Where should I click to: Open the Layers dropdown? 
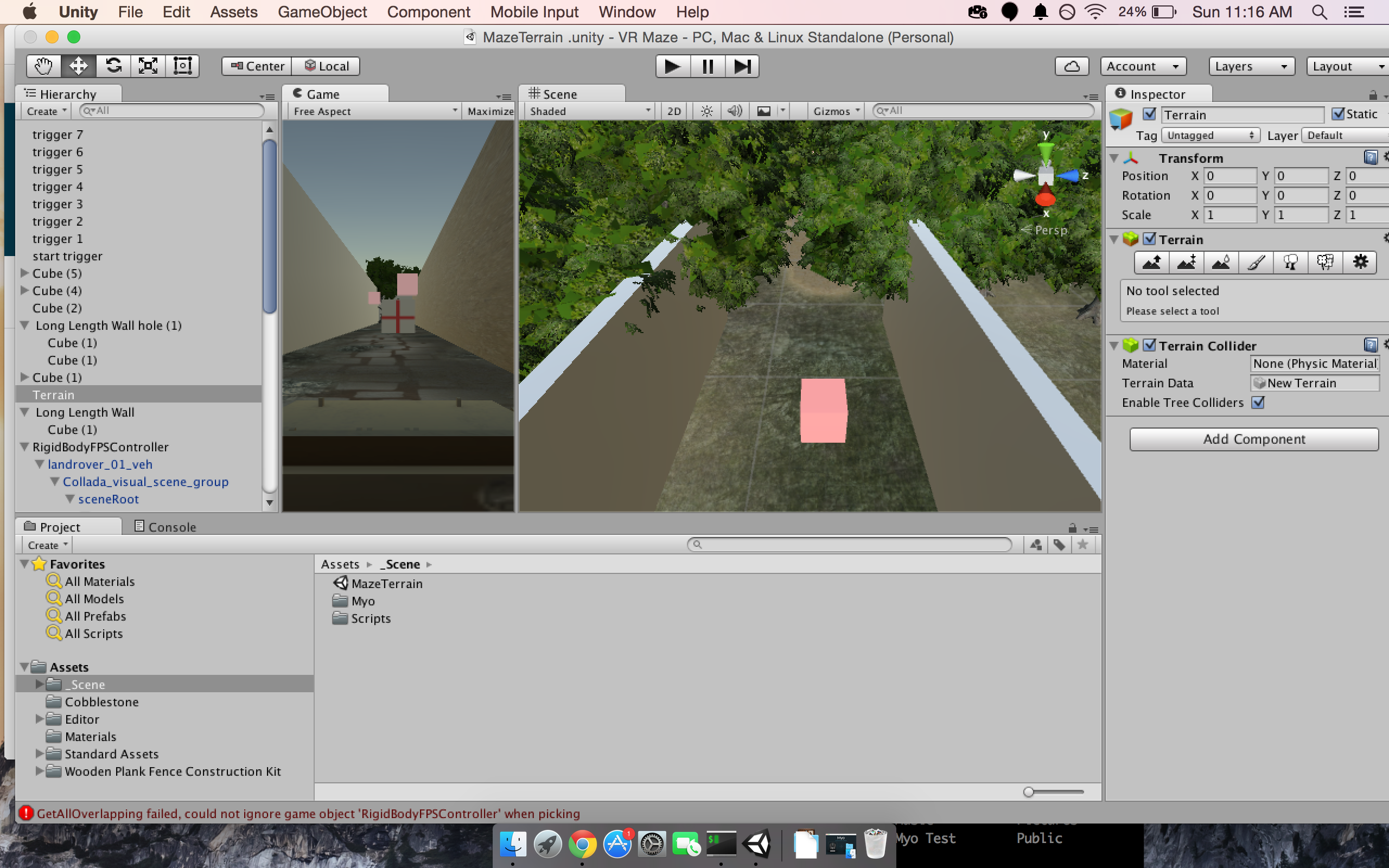point(1251,66)
